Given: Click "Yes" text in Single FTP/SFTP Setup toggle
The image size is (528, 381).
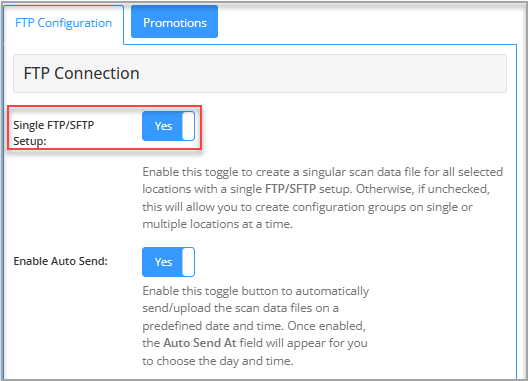Looking at the screenshot, I should pyautogui.click(x=163, y=126).
